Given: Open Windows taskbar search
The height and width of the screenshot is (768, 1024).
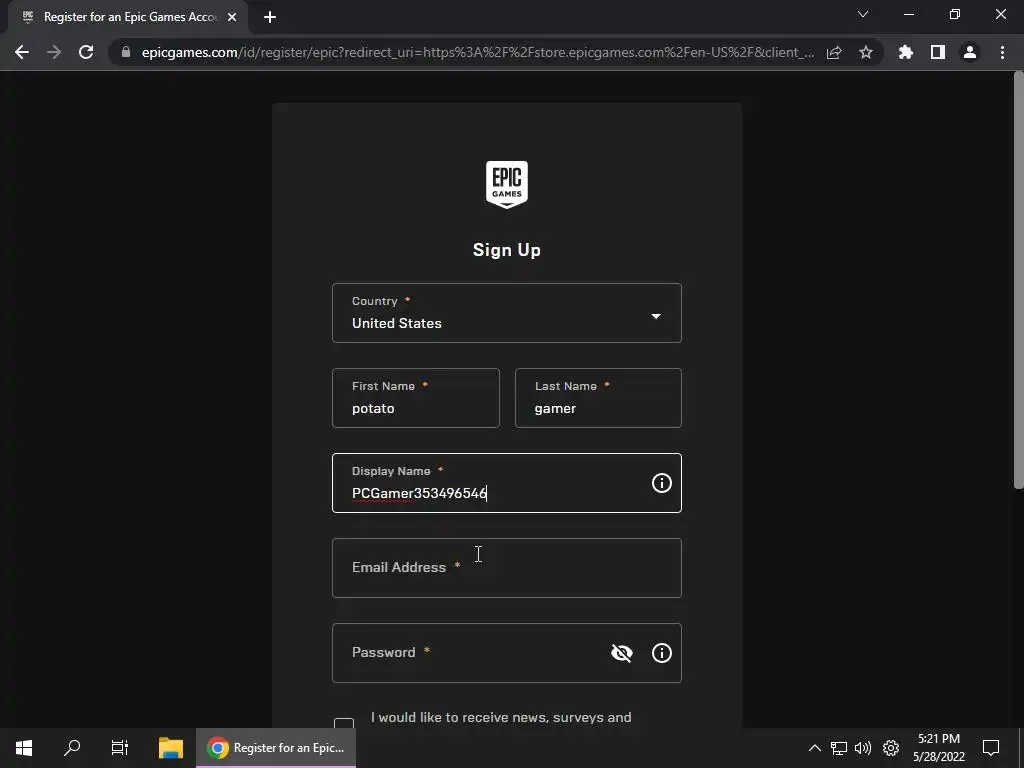Looking at the screenshot, I should coord(72,748).
